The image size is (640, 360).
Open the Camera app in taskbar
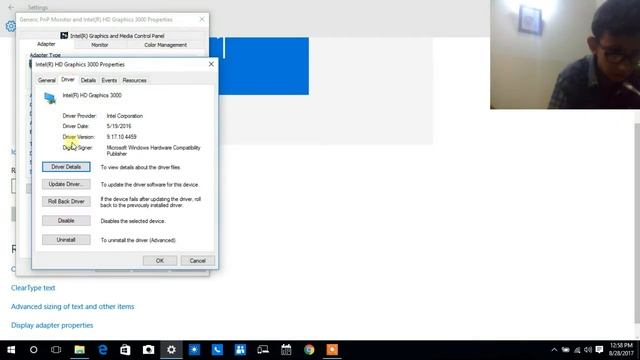[x=148, y=350]
